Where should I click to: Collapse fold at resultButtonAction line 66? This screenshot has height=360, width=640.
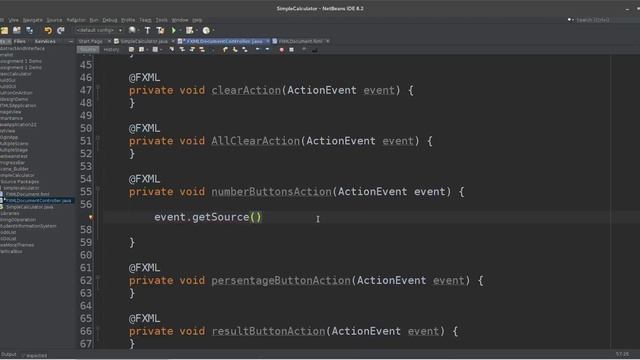click(x=98, y=328)
